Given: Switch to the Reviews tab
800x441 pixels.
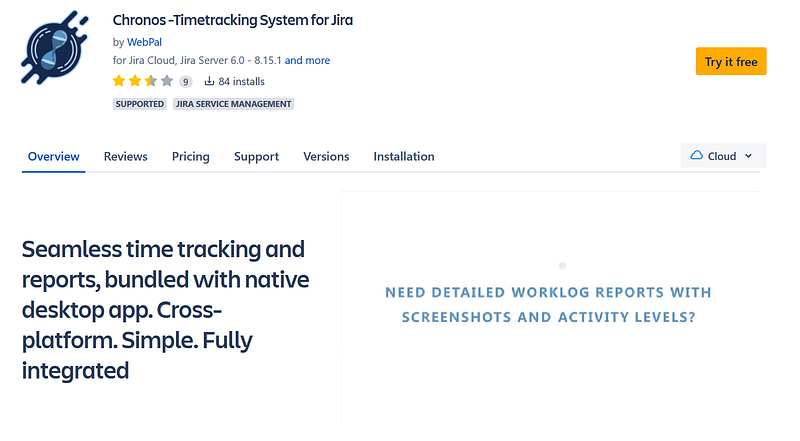Looking at the screenshot, I should point(126,156).
